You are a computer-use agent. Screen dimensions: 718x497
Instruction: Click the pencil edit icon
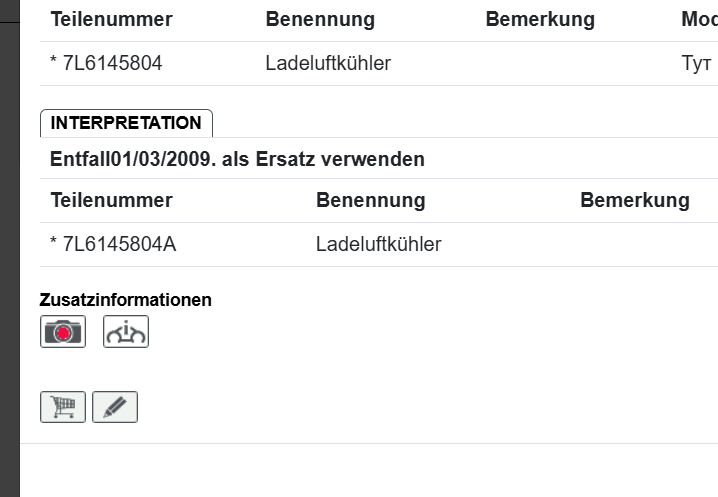click(115, 407)
